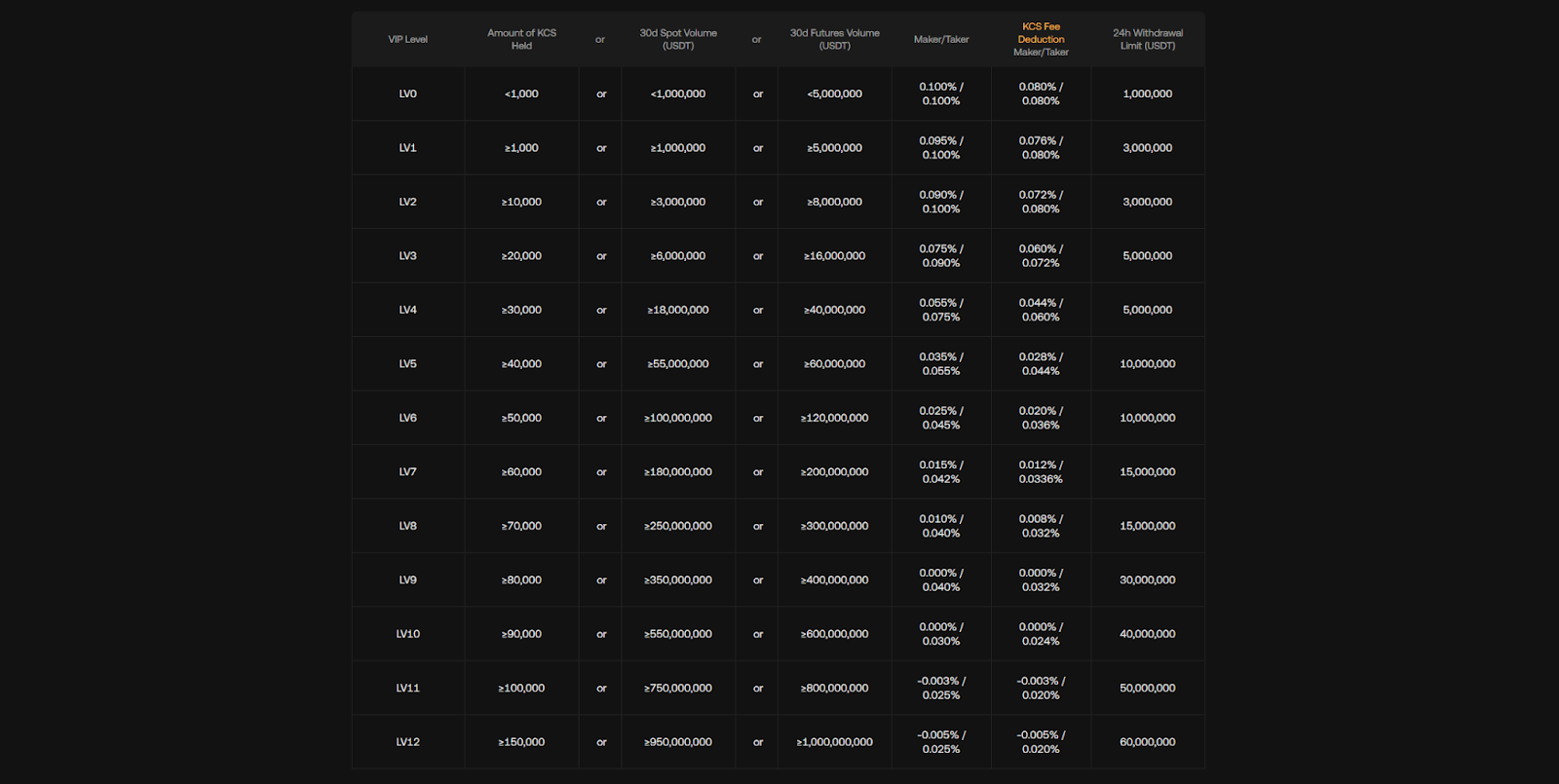Click the Amount of KCS Held header

tap(521, 40)
